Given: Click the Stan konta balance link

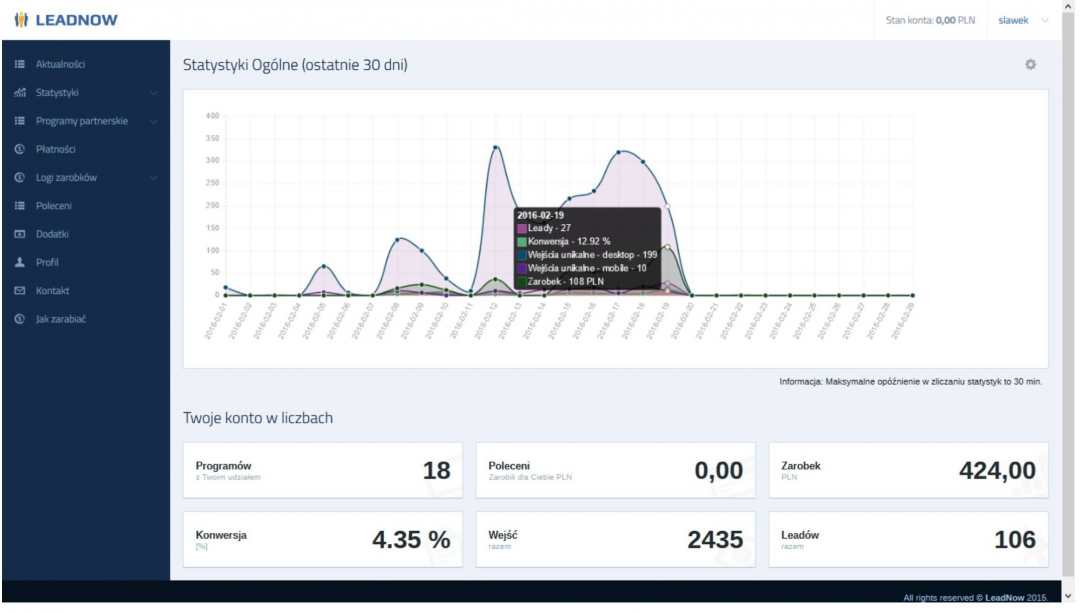Looking at the screenshot, I should (x=929, y=20).
